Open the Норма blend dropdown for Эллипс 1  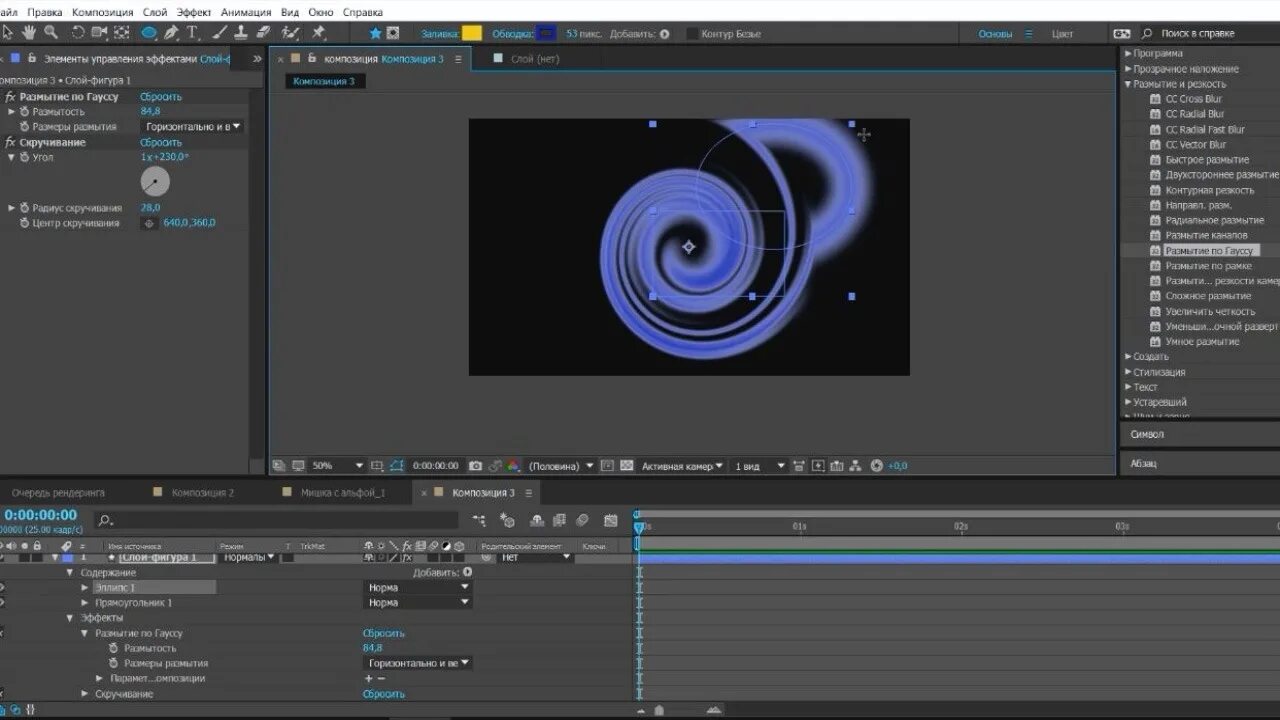(x=418, y=588)
